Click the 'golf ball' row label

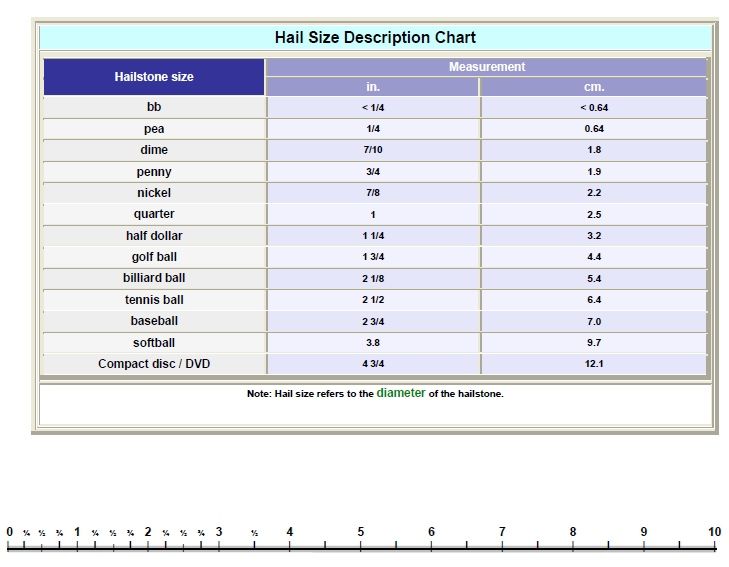(154, 257)
